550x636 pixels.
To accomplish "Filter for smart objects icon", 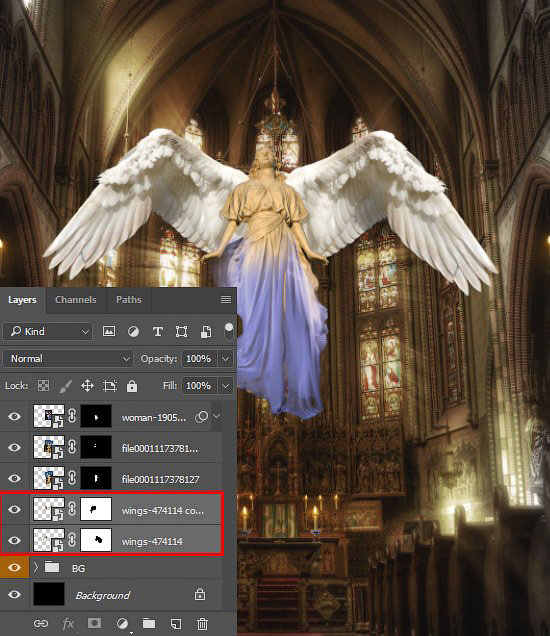I will (x=206, y=332).
